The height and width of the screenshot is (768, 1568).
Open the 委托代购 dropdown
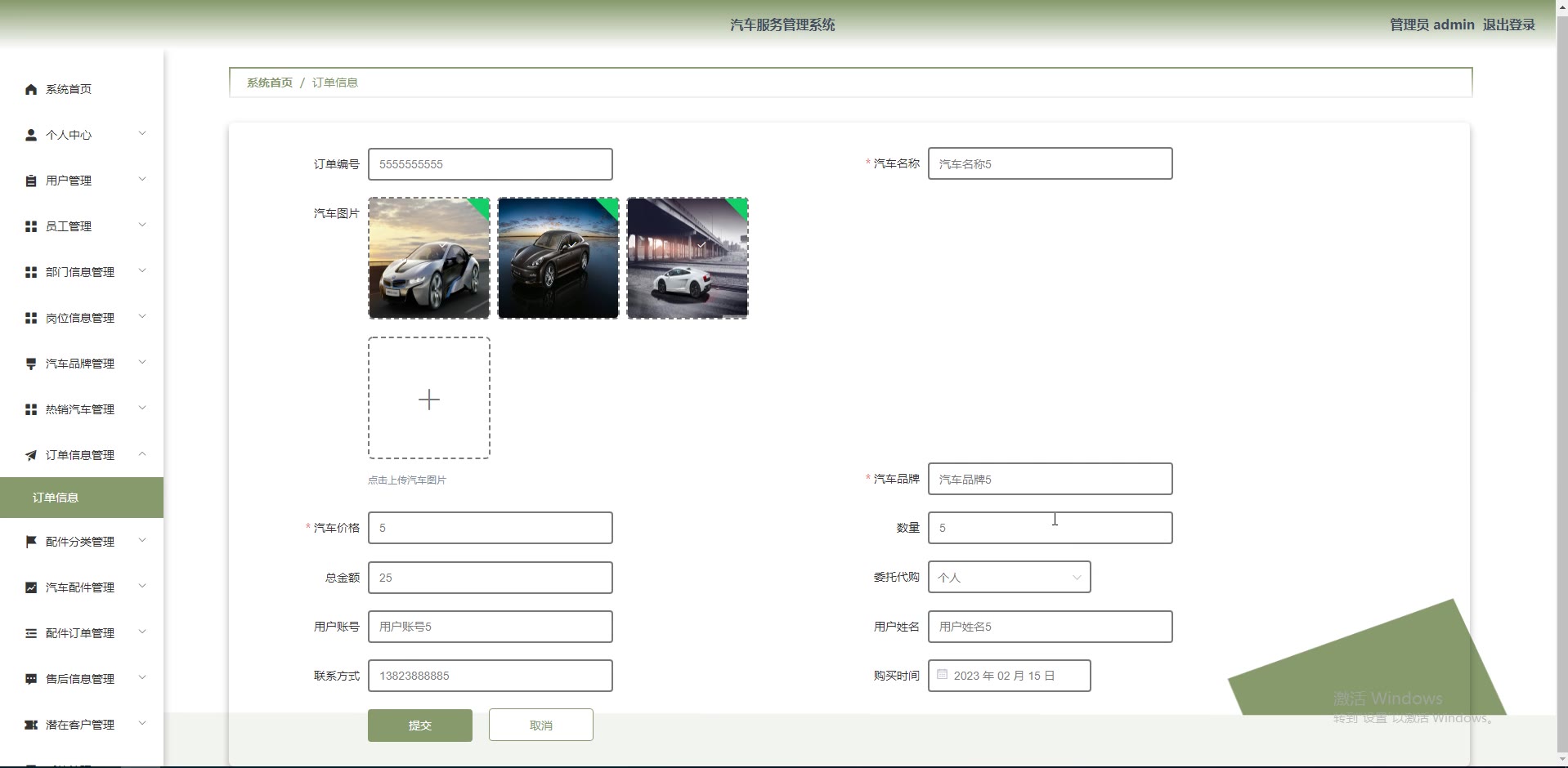click(x=1009, y=578)
